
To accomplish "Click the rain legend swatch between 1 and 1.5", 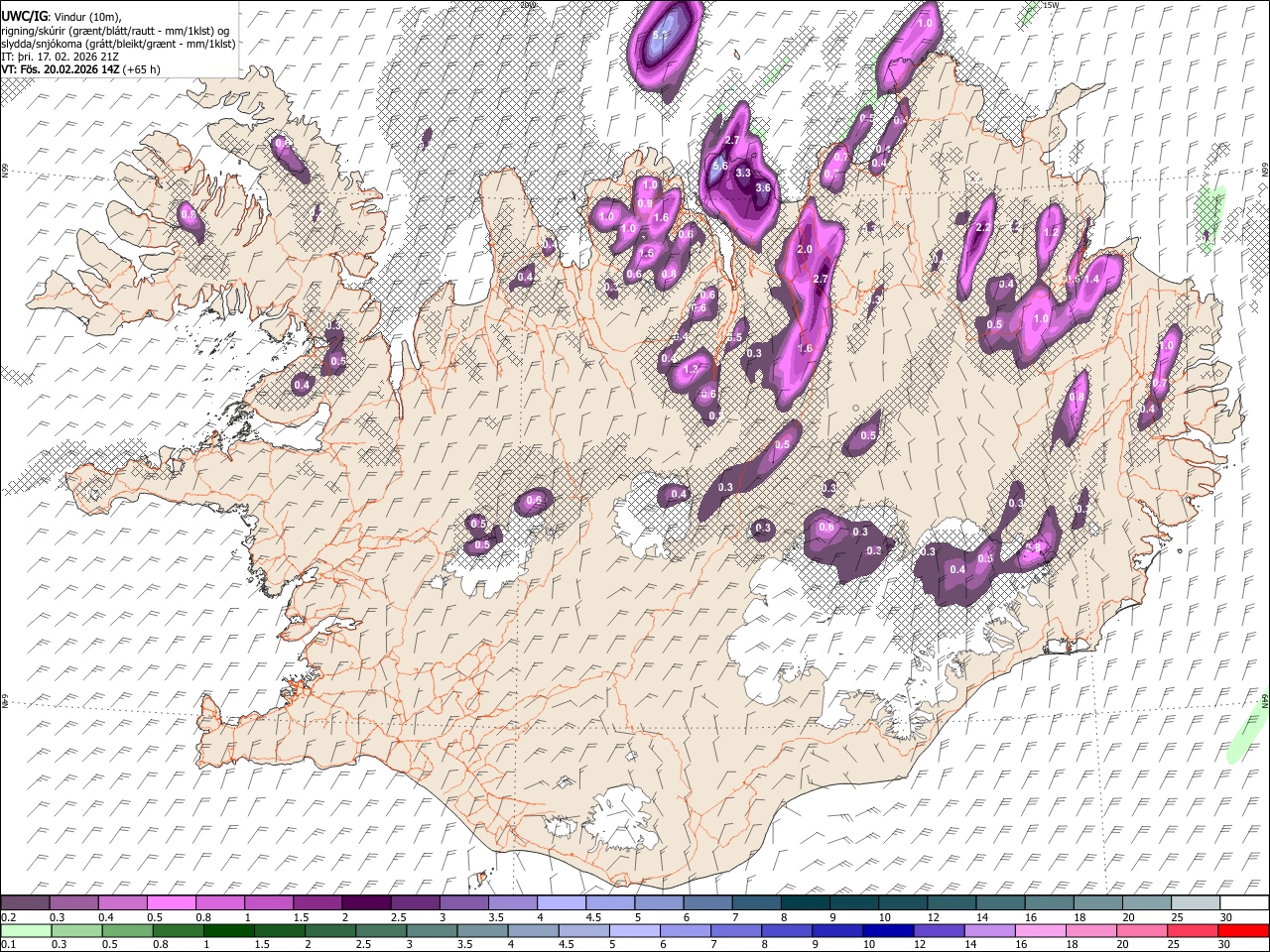I will (229, 930).
